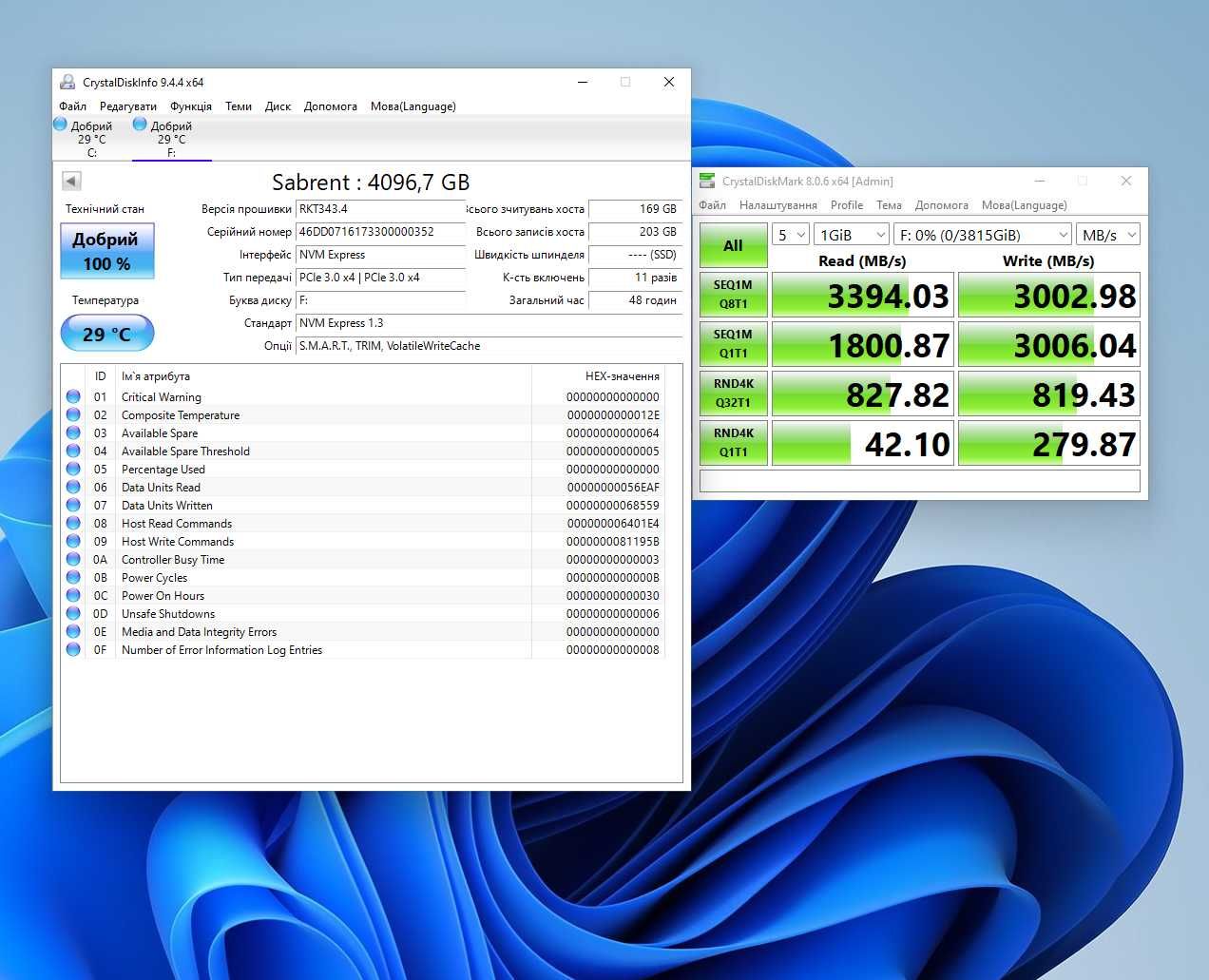Select the C: drive health tab
Screen dimensions: 1209x980
tap(91, 139)
